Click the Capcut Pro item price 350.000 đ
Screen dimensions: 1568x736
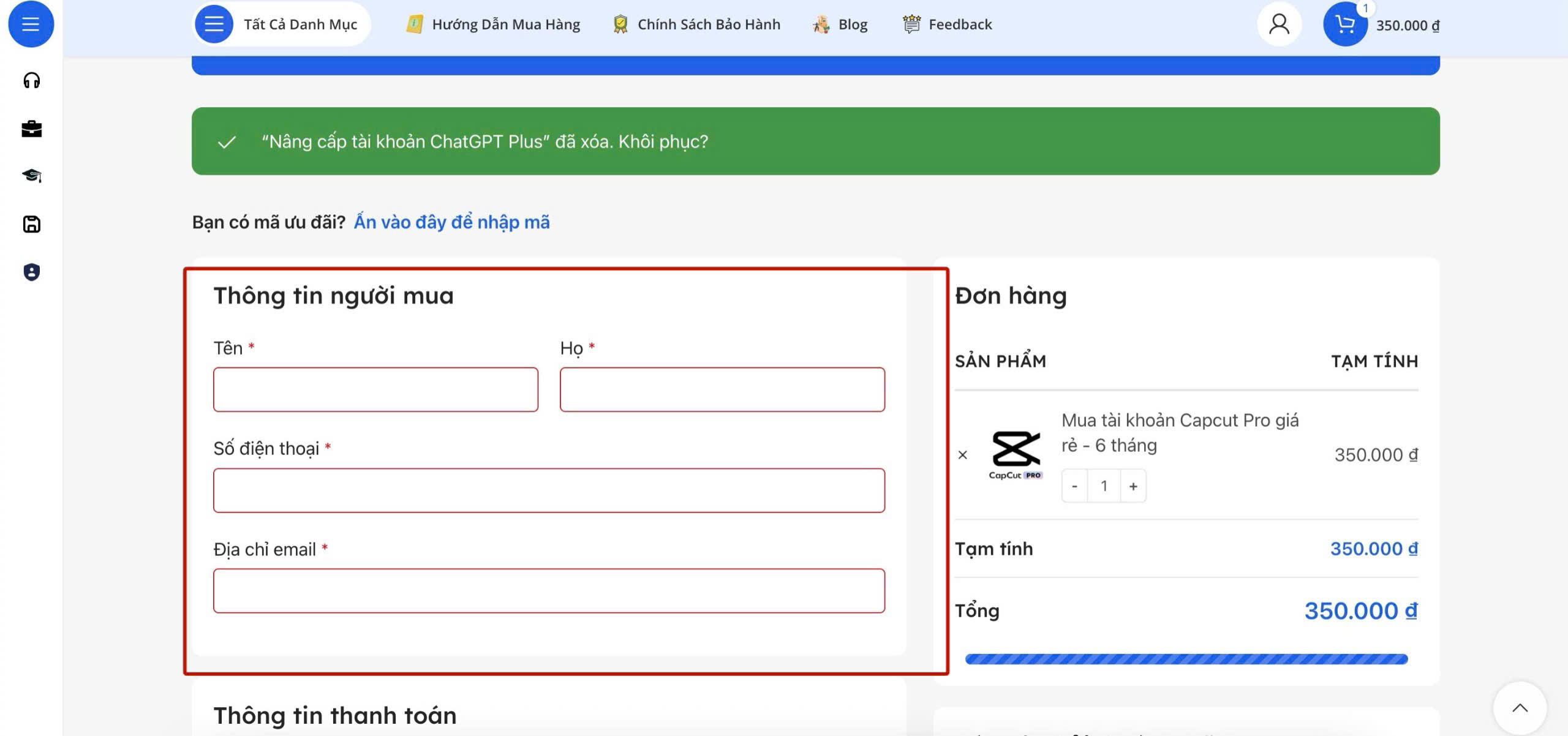click(x=1376, y=455)
